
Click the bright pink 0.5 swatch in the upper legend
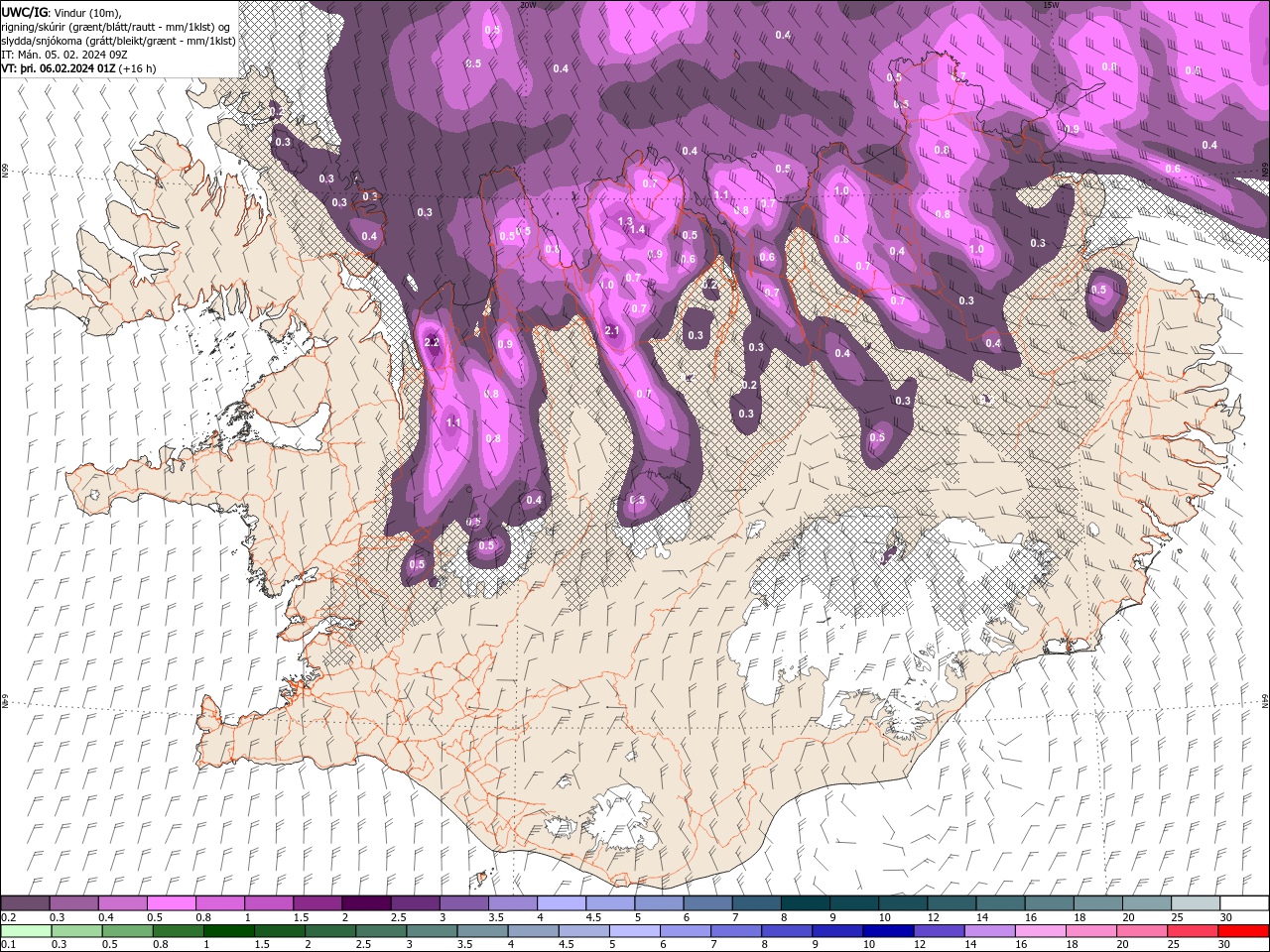[171, 903]
